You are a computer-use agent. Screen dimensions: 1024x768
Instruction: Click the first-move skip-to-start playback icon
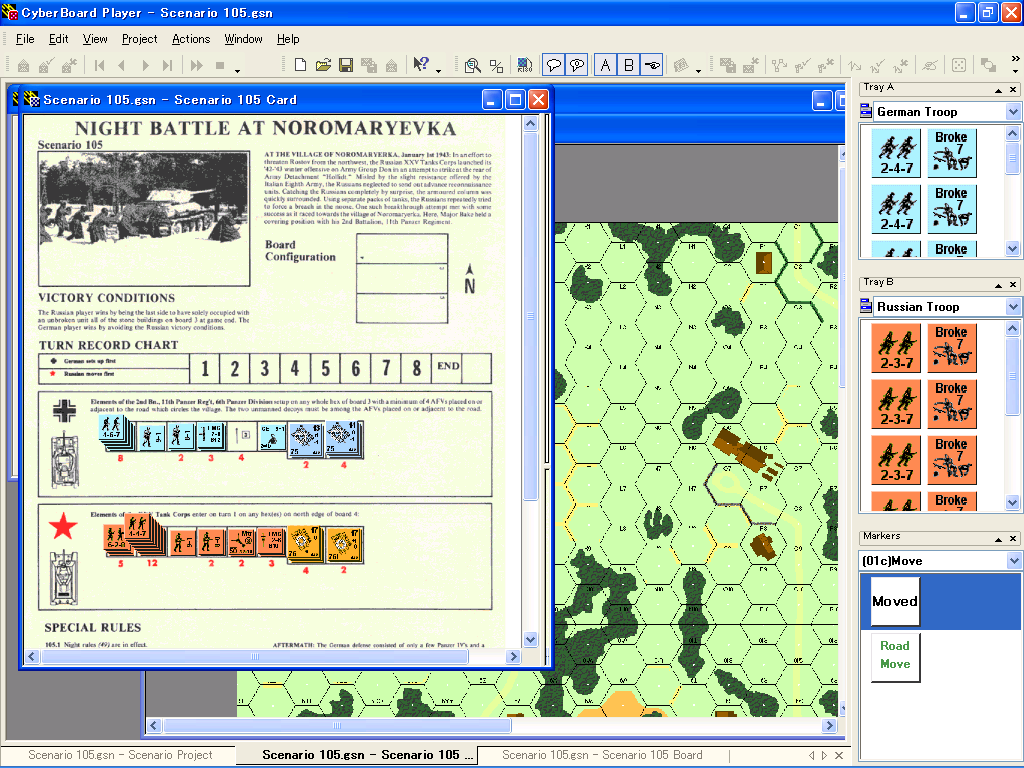pyautogui.click(x=99, y=65)
